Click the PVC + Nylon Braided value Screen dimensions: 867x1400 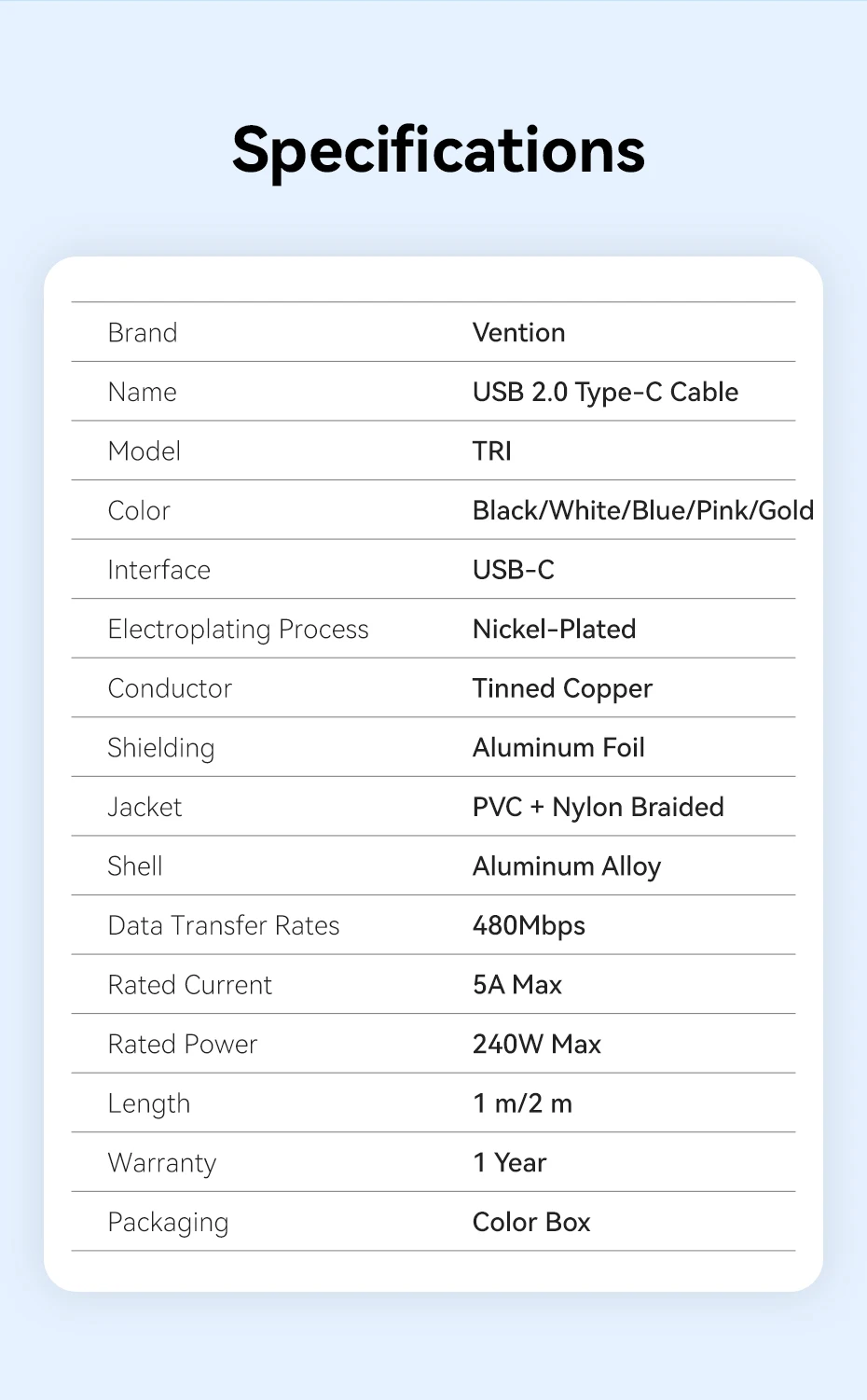point(598,807)
